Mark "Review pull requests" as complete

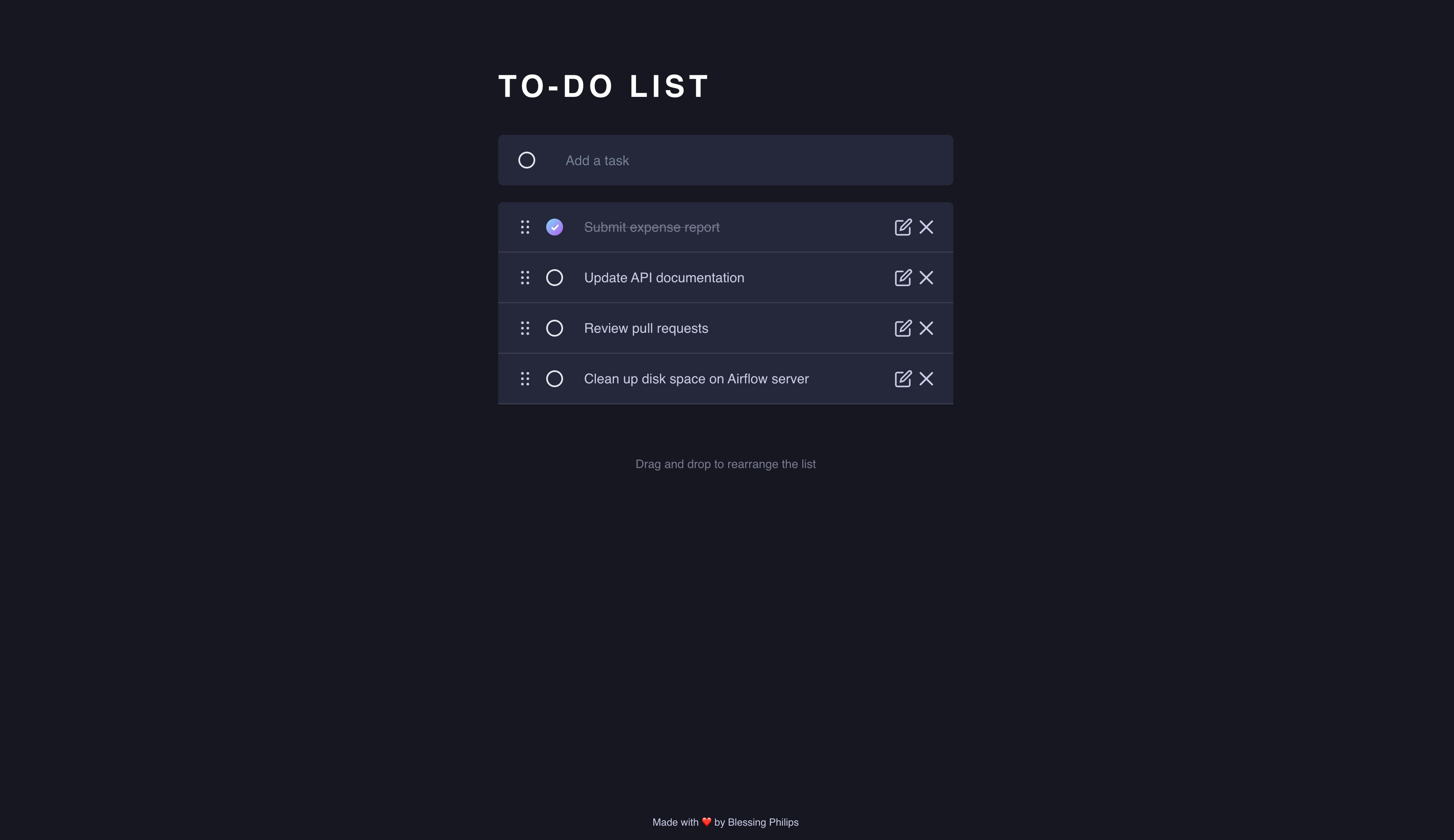[555, 328]
